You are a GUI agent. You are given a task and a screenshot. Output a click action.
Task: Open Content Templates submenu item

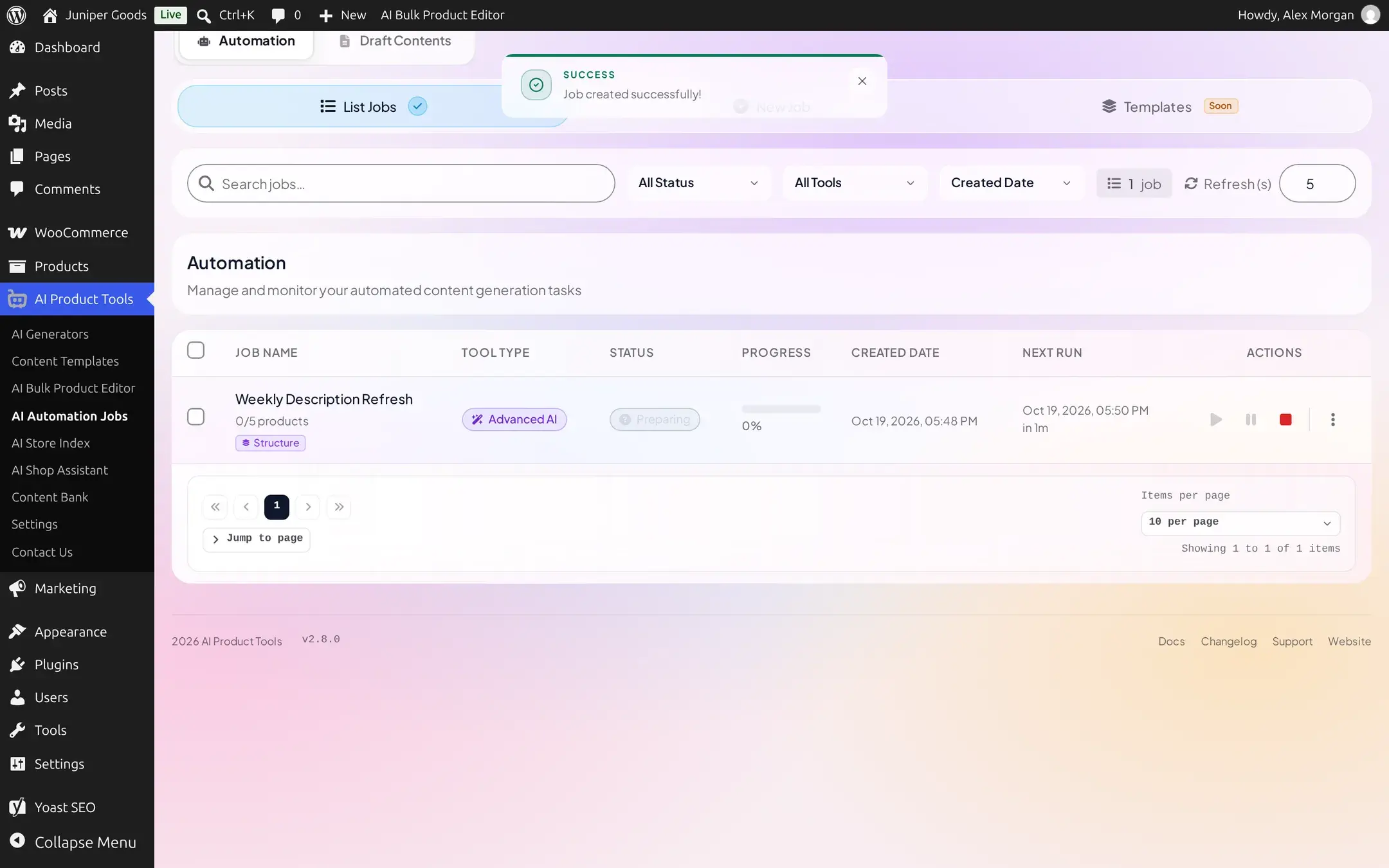click(x=65, y=361)
